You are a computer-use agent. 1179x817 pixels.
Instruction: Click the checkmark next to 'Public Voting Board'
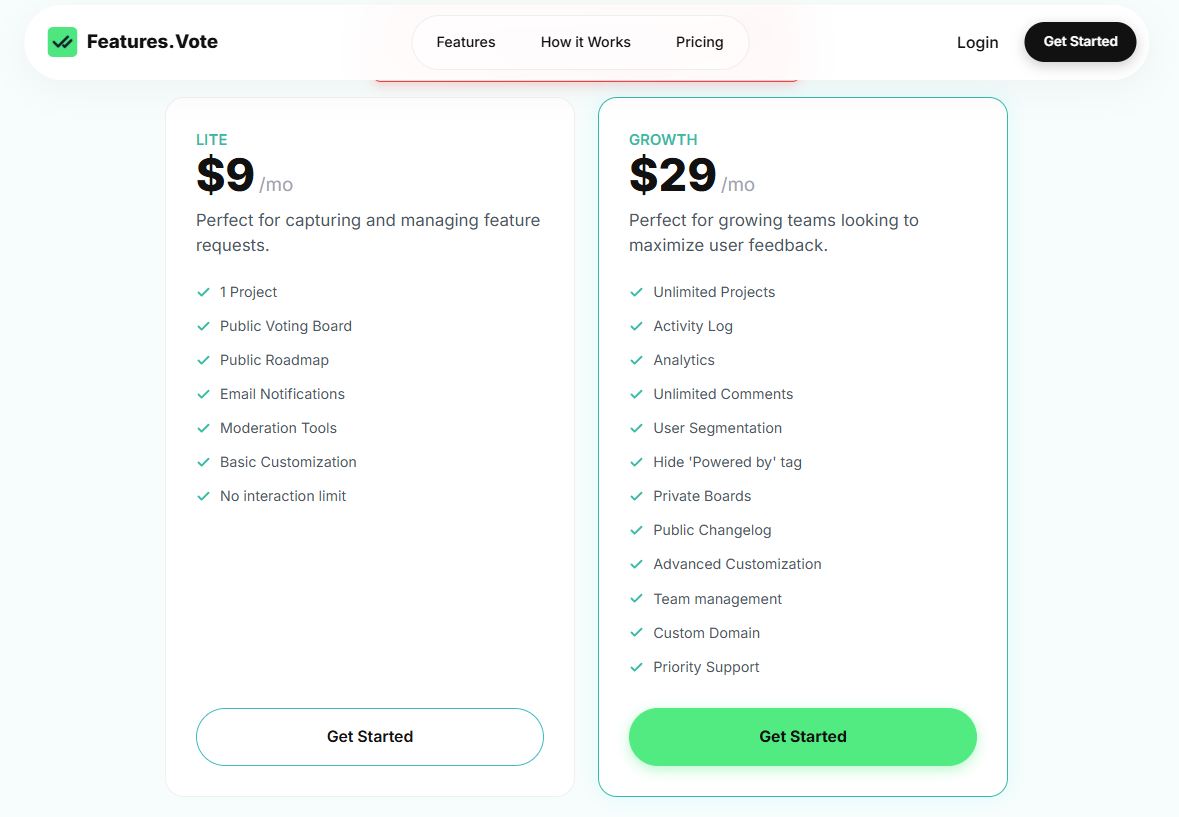tap(203, 326)
